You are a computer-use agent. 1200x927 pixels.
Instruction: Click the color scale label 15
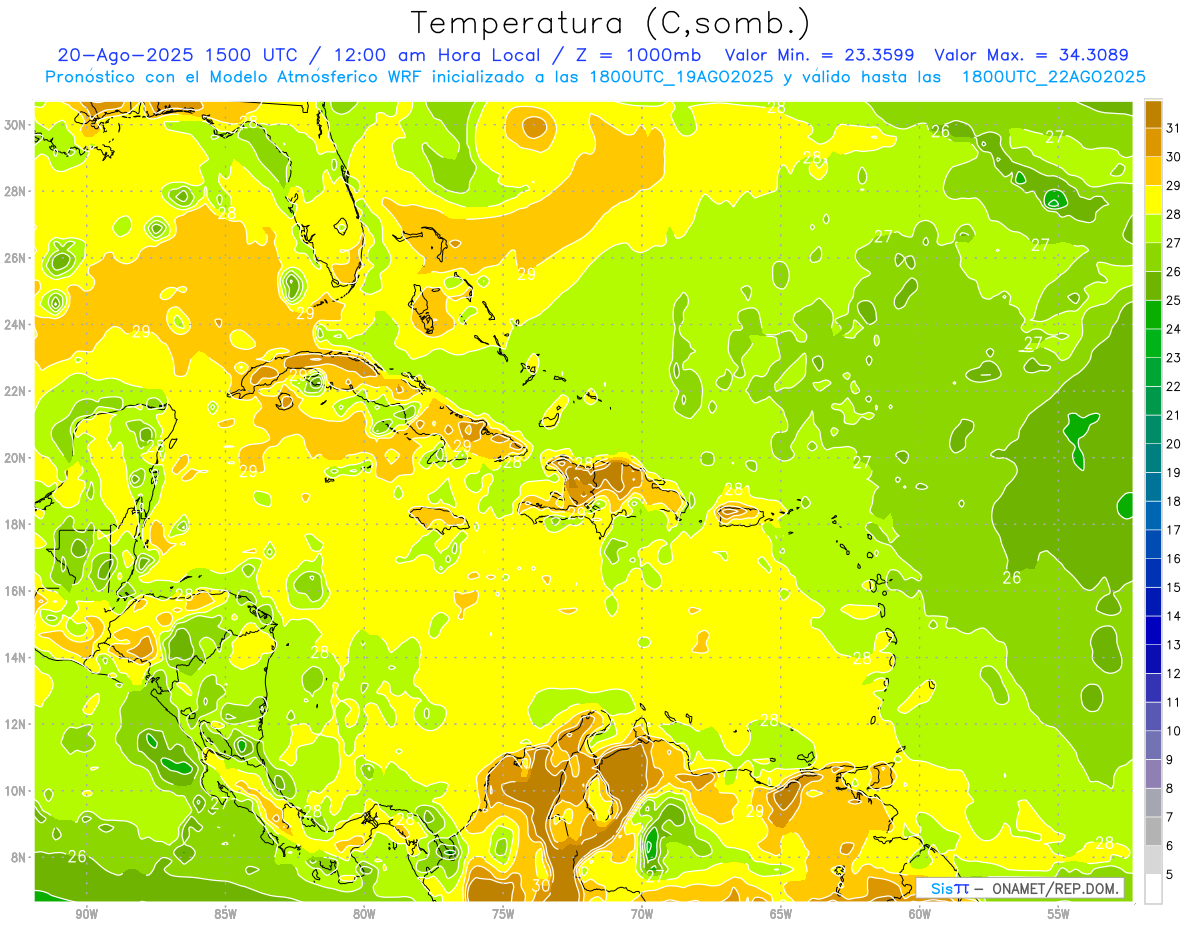pos(1174,588)
